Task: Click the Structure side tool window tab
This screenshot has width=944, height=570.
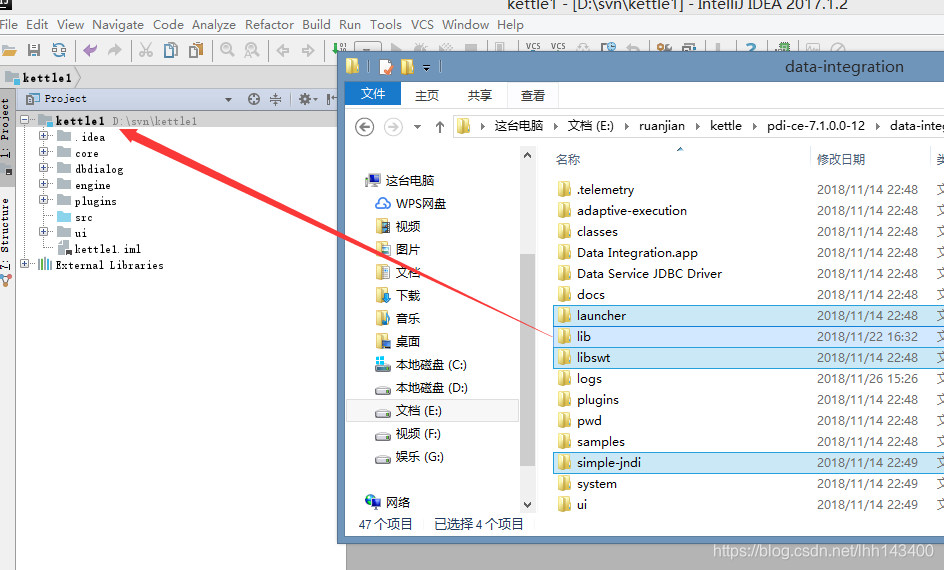Action: 5,232
